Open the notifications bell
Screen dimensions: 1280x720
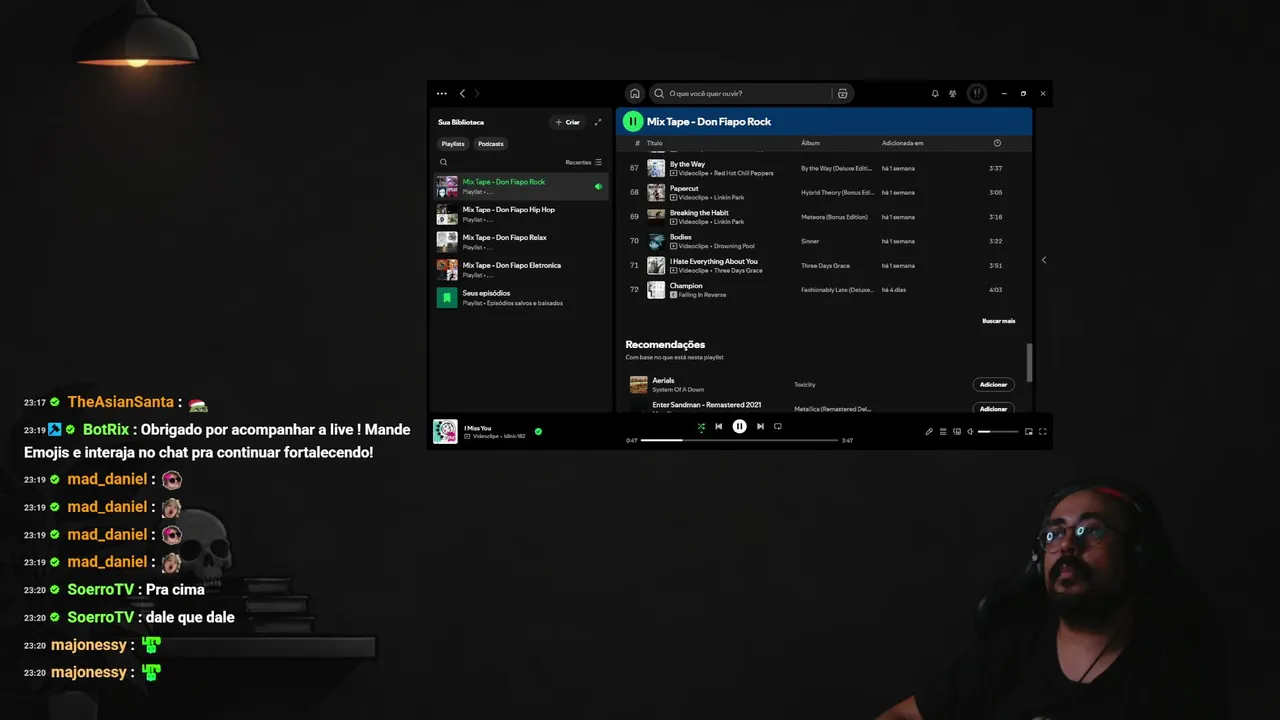click(x=935, y=93)
